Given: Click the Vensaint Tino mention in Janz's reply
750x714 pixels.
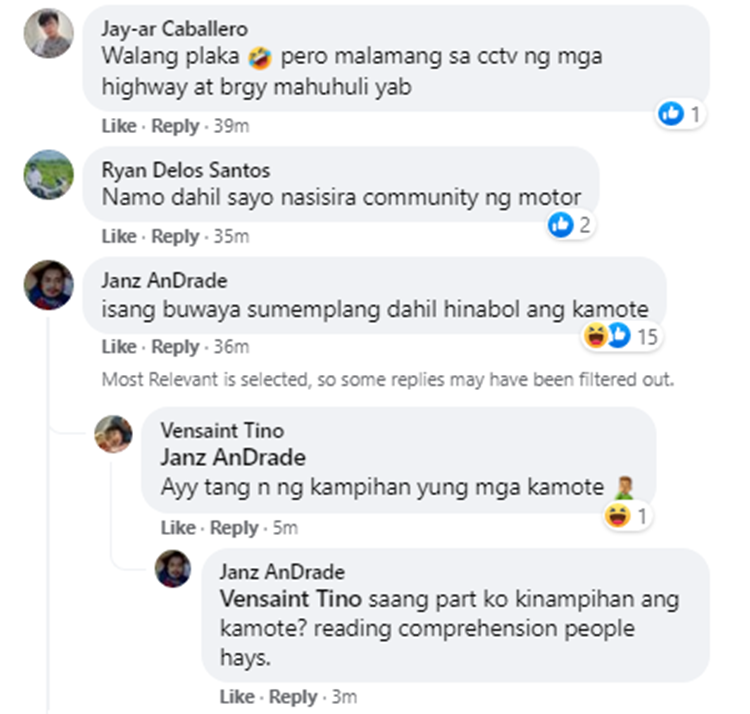Looking at the screenshot, I should (290, 599).
